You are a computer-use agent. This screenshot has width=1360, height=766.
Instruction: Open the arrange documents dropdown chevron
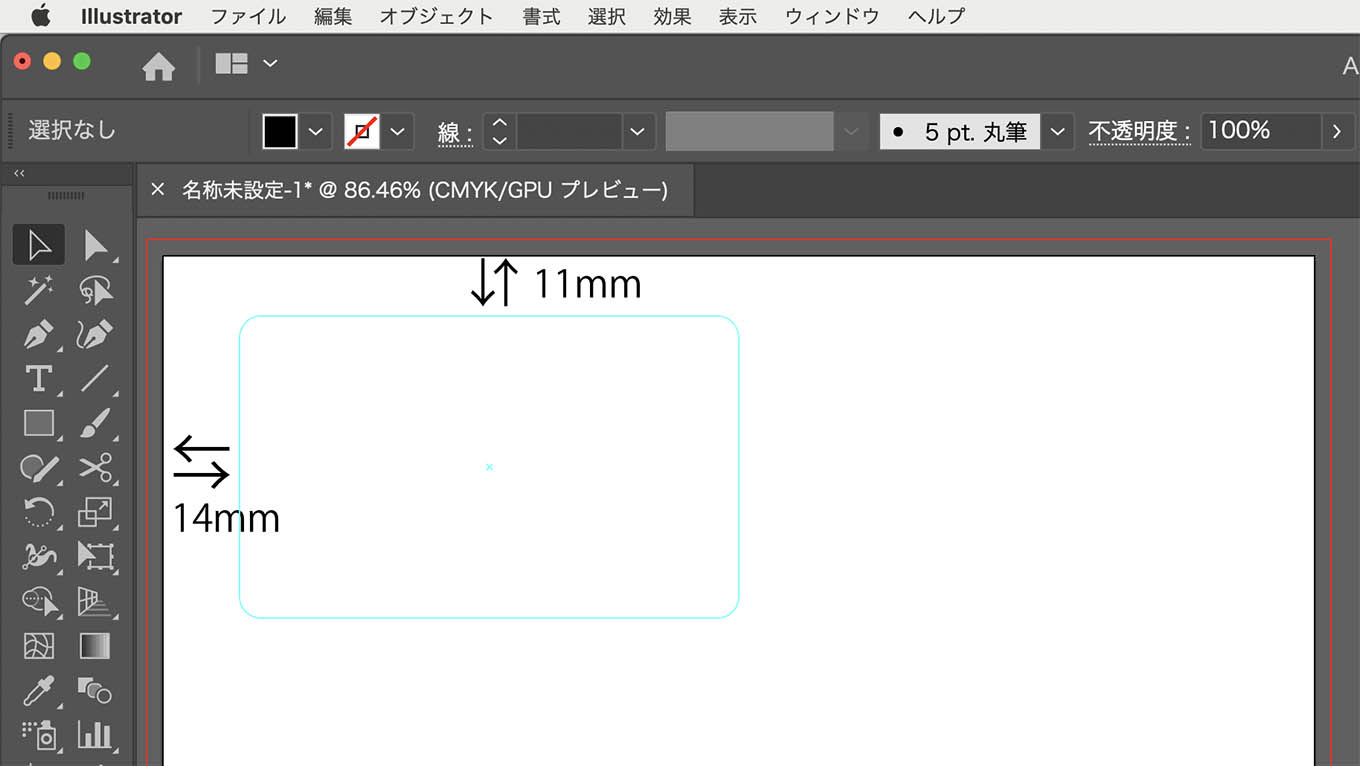tap(270, 63)
